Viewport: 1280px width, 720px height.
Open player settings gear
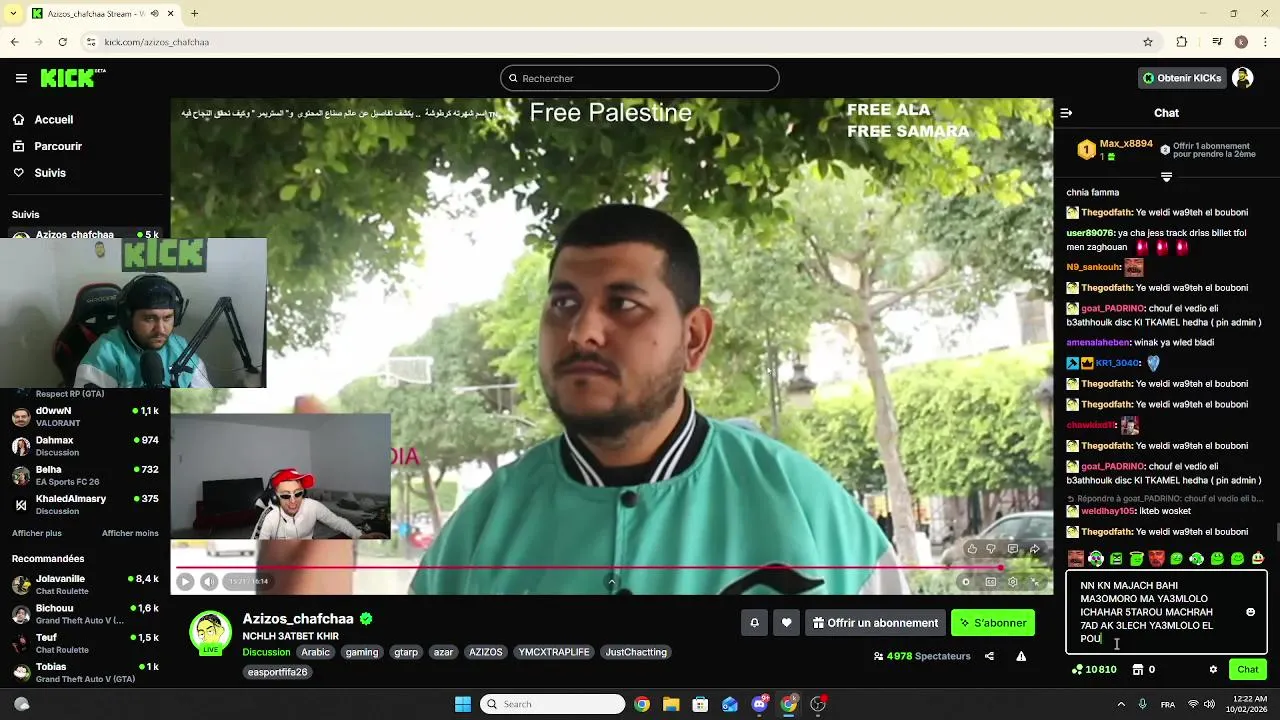coord(1013,582)
